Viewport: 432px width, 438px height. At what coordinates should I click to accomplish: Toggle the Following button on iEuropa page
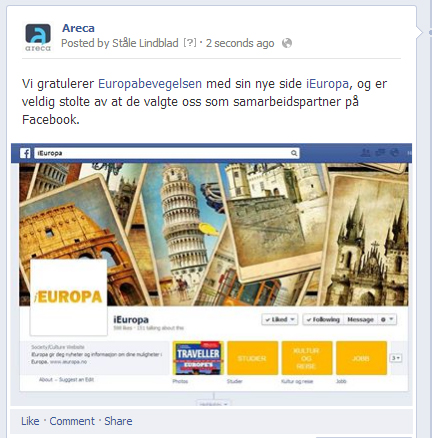pyautogui.click(x=323, y=319)
